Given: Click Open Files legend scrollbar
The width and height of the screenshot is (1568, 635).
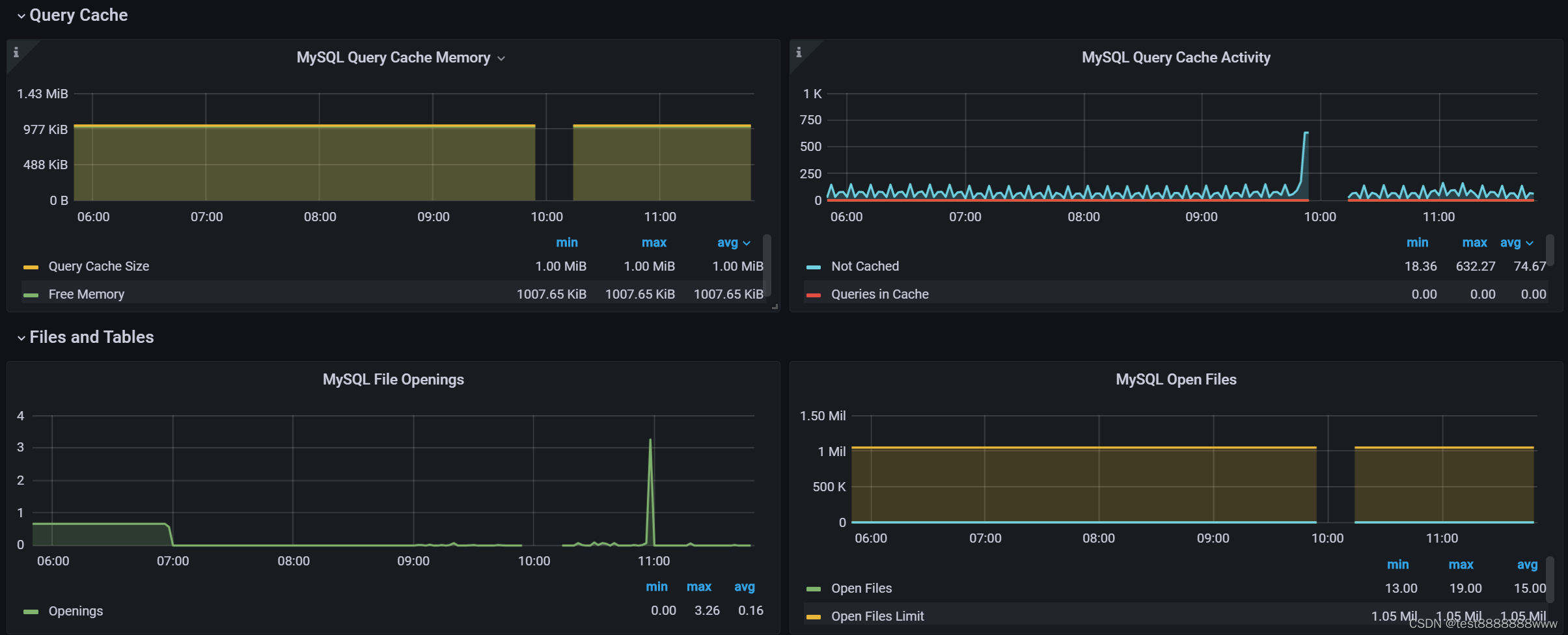Looking at the screenshot, I should 1550,579.
